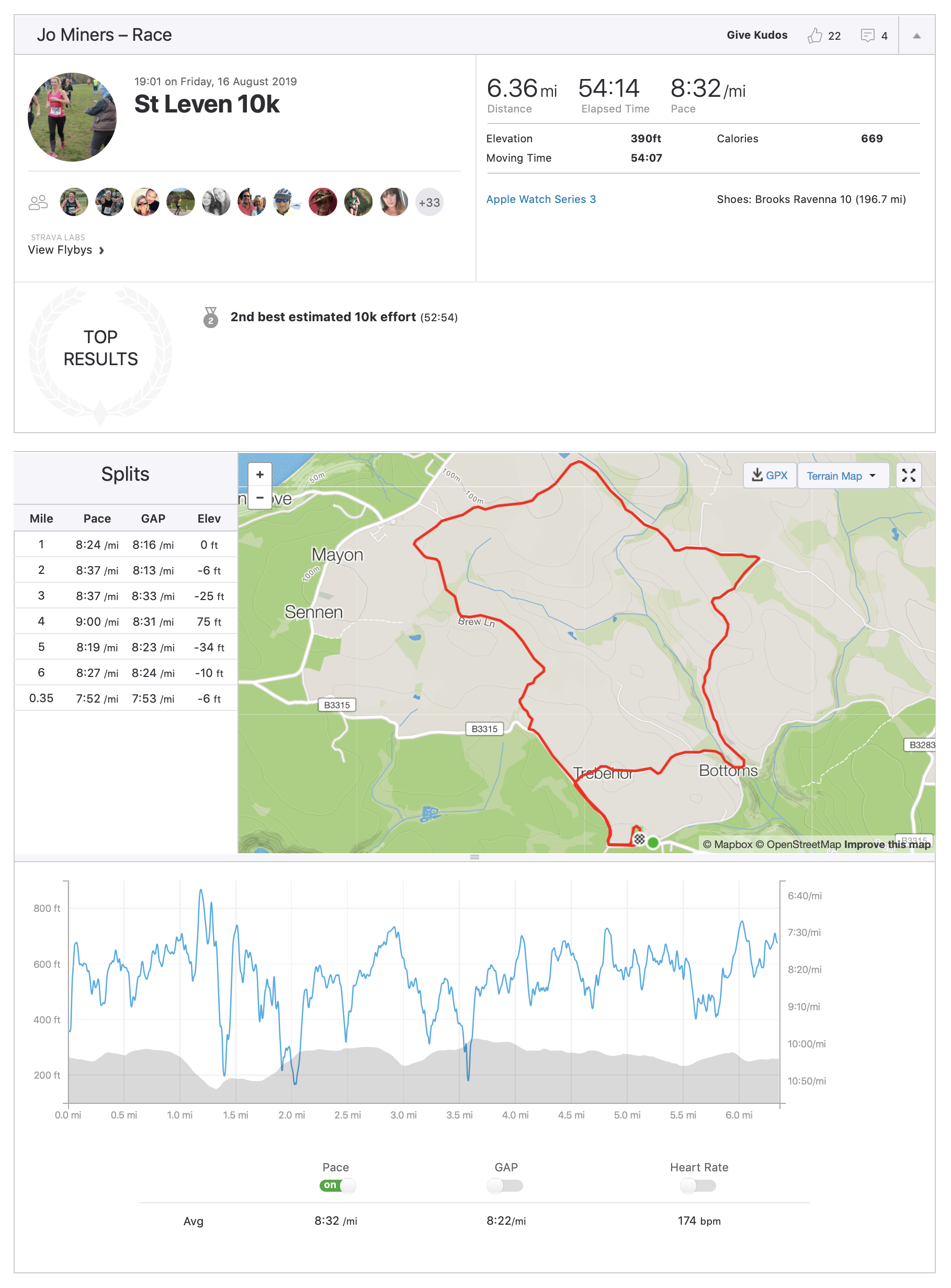Select the mile 4 split row
This screenshot has height=1288, width=951.
point(126,622)
